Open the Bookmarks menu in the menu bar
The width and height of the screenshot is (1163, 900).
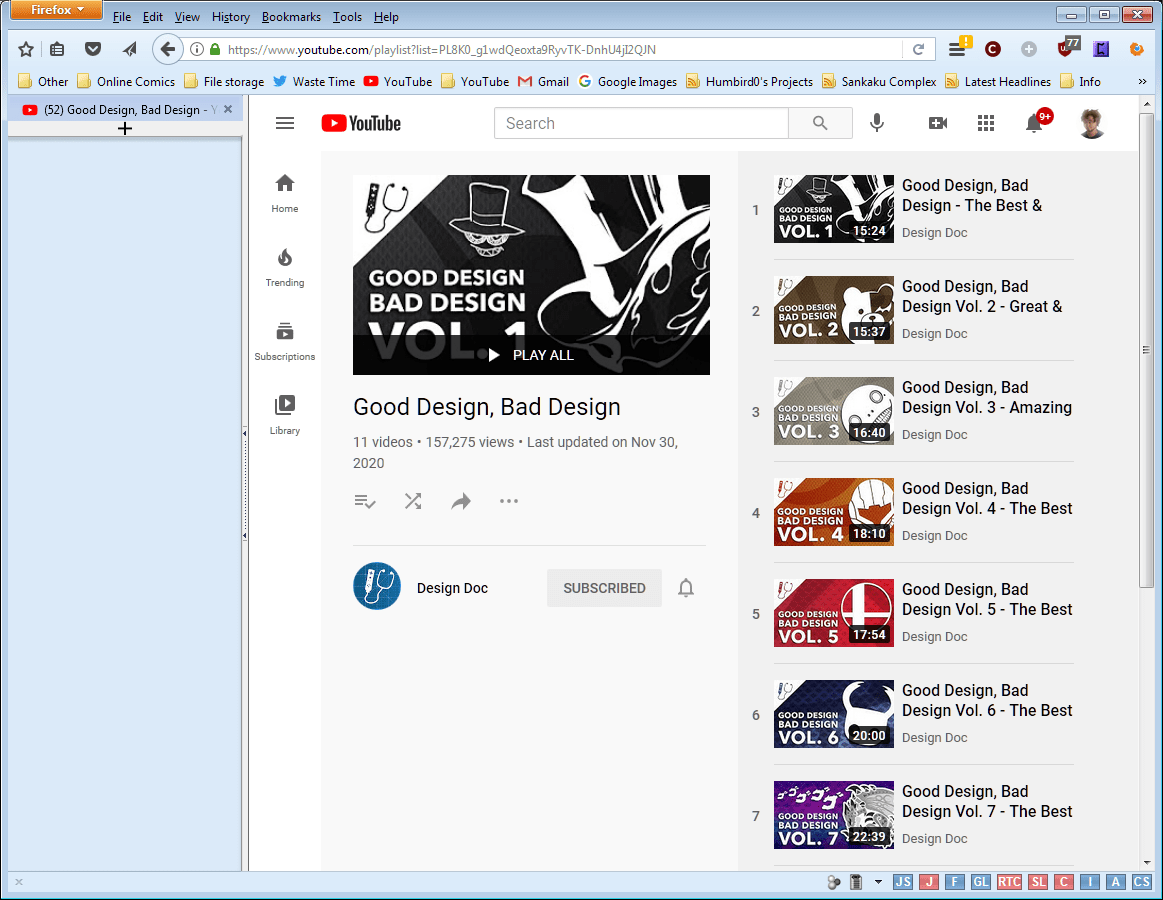(x=291, y=17)
